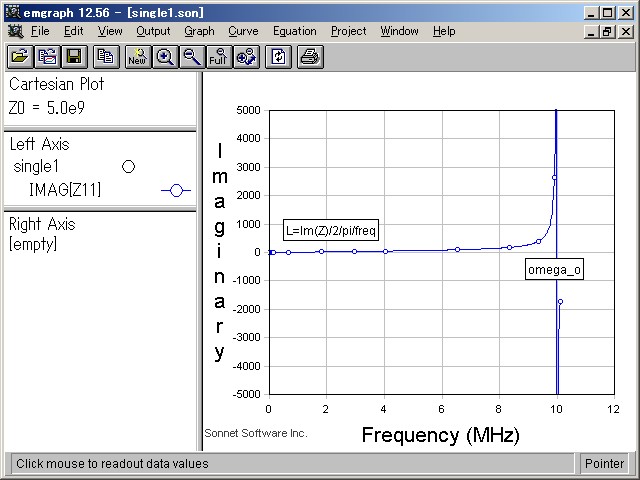Click the data point near 2600 on the curve
Image resolution: width=640 pixels, height=480 pixels.
[x=554, y=178]
